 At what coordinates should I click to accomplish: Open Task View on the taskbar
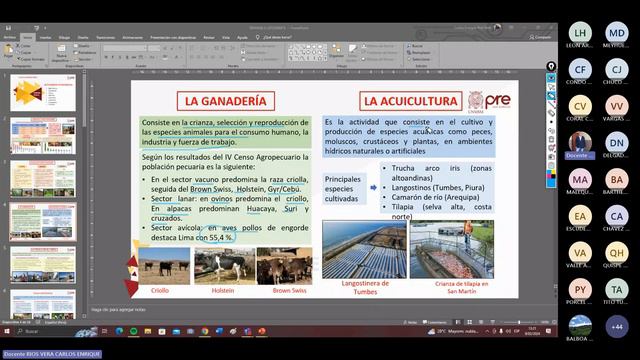pos(104,331)
